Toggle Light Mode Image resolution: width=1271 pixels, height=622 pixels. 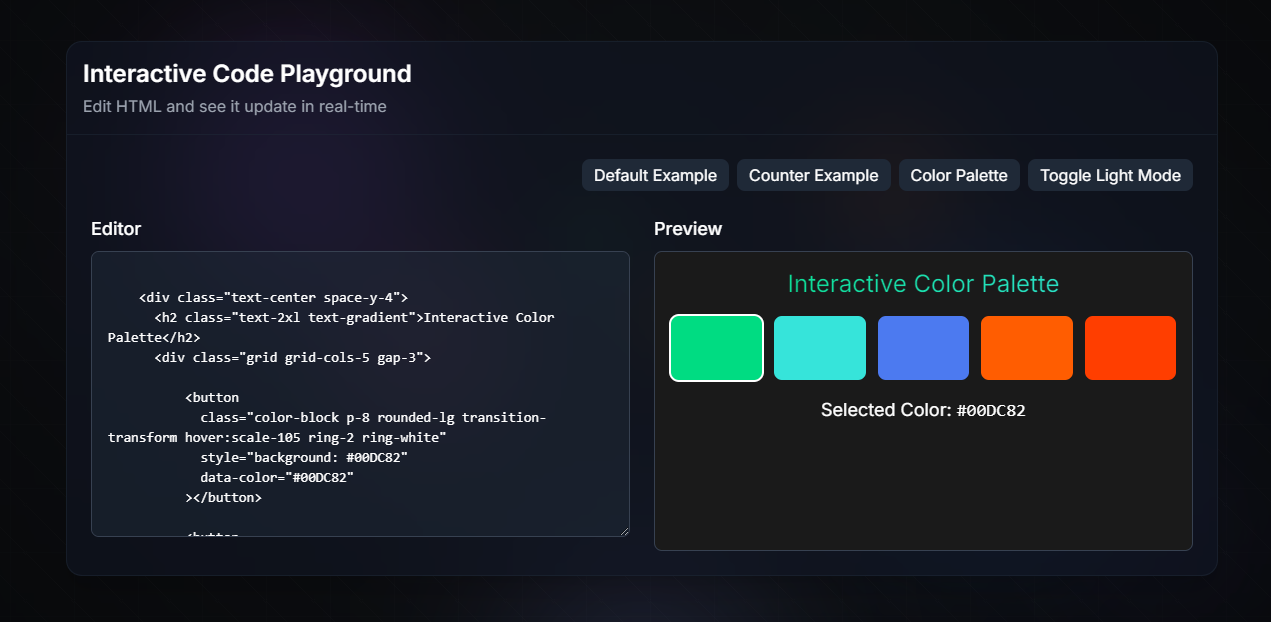[x=1110, y=175]
